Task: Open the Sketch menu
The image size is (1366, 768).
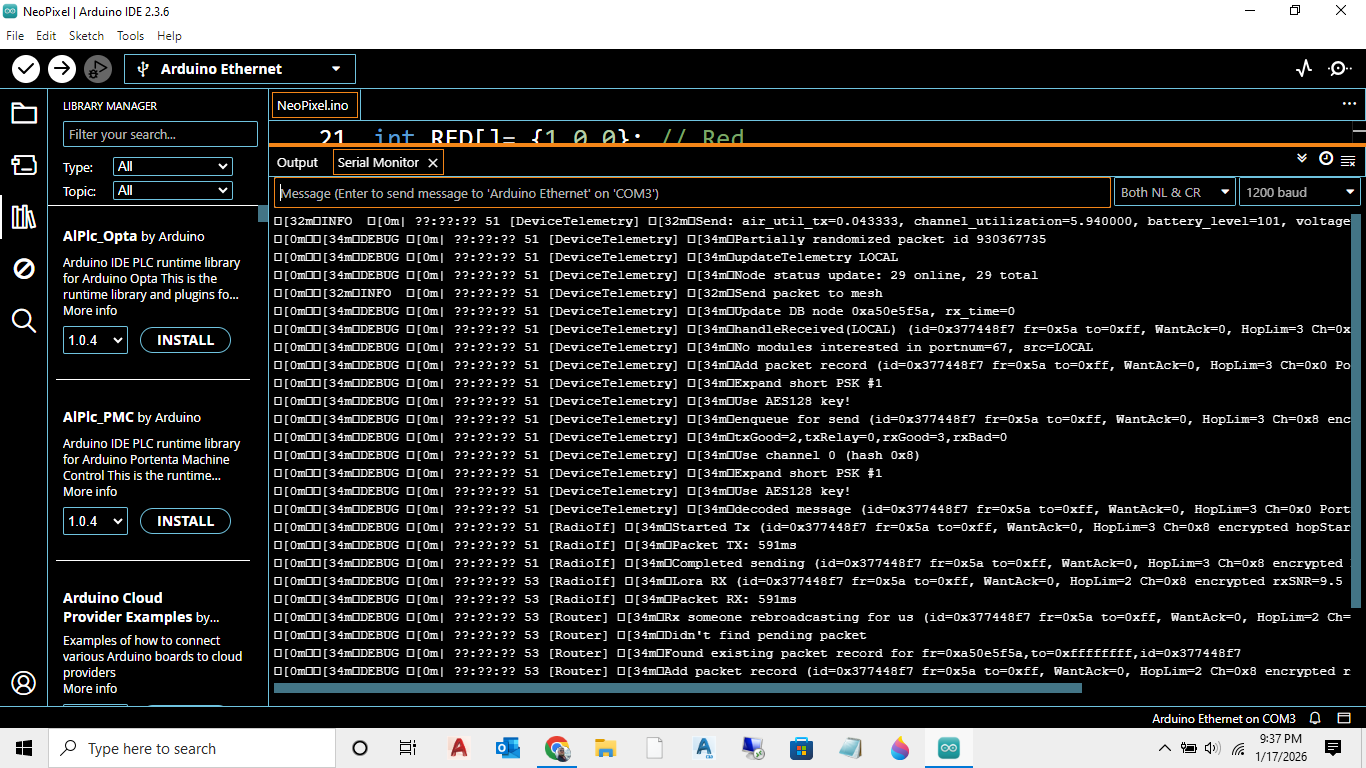Action: pyautogui.click(x=86, y=35)
